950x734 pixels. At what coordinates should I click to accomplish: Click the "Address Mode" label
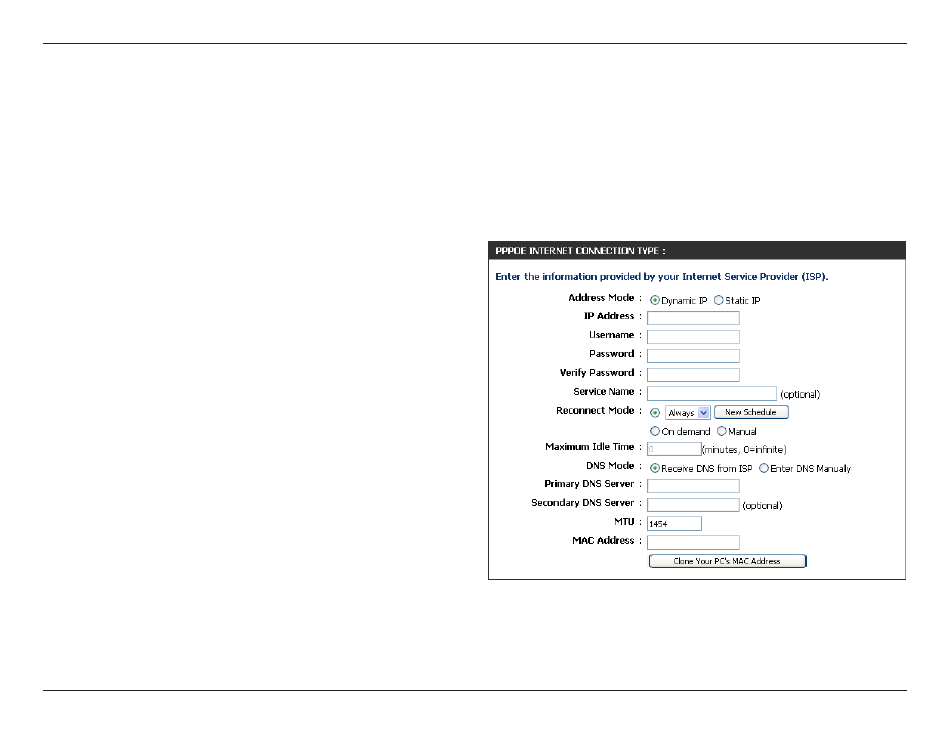(x=601, y=298)
